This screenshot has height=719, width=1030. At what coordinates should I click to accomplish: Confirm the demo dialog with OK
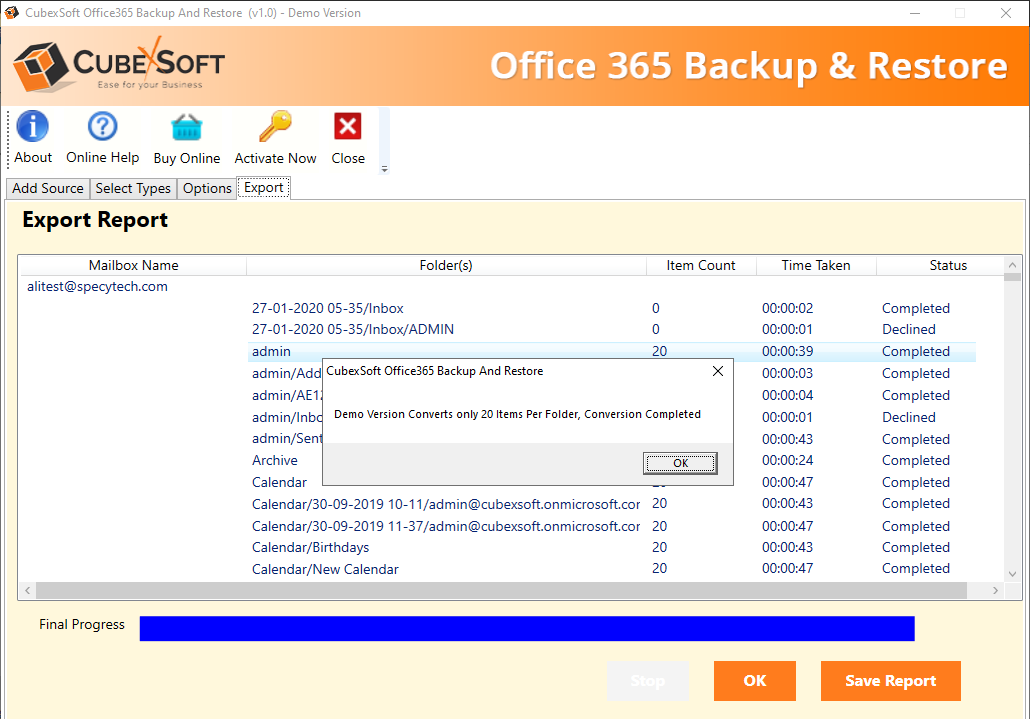pos(680,463)
